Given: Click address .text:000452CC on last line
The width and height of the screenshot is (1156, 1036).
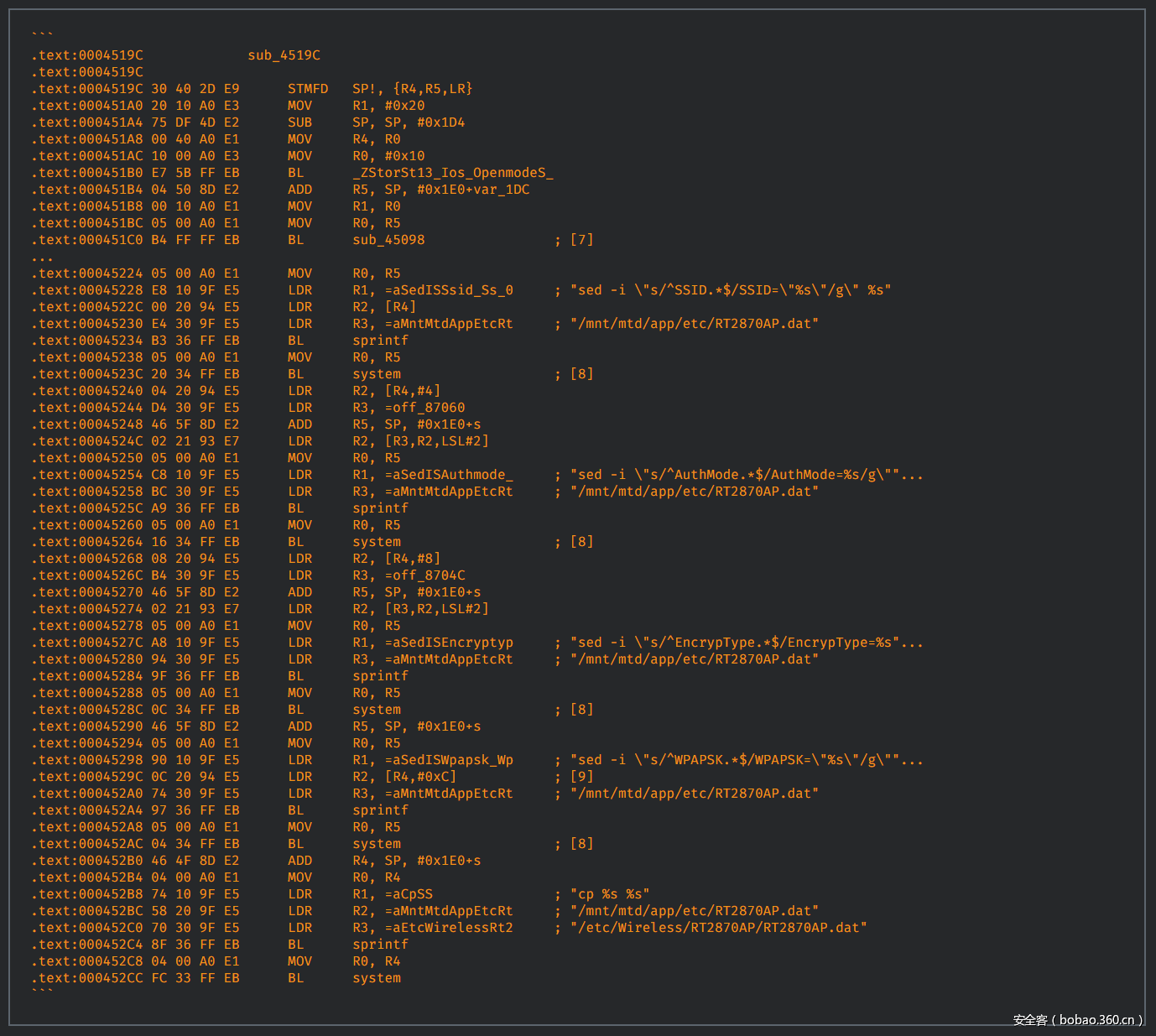Looking at the screenshot, I should click(x=87, y=978).
